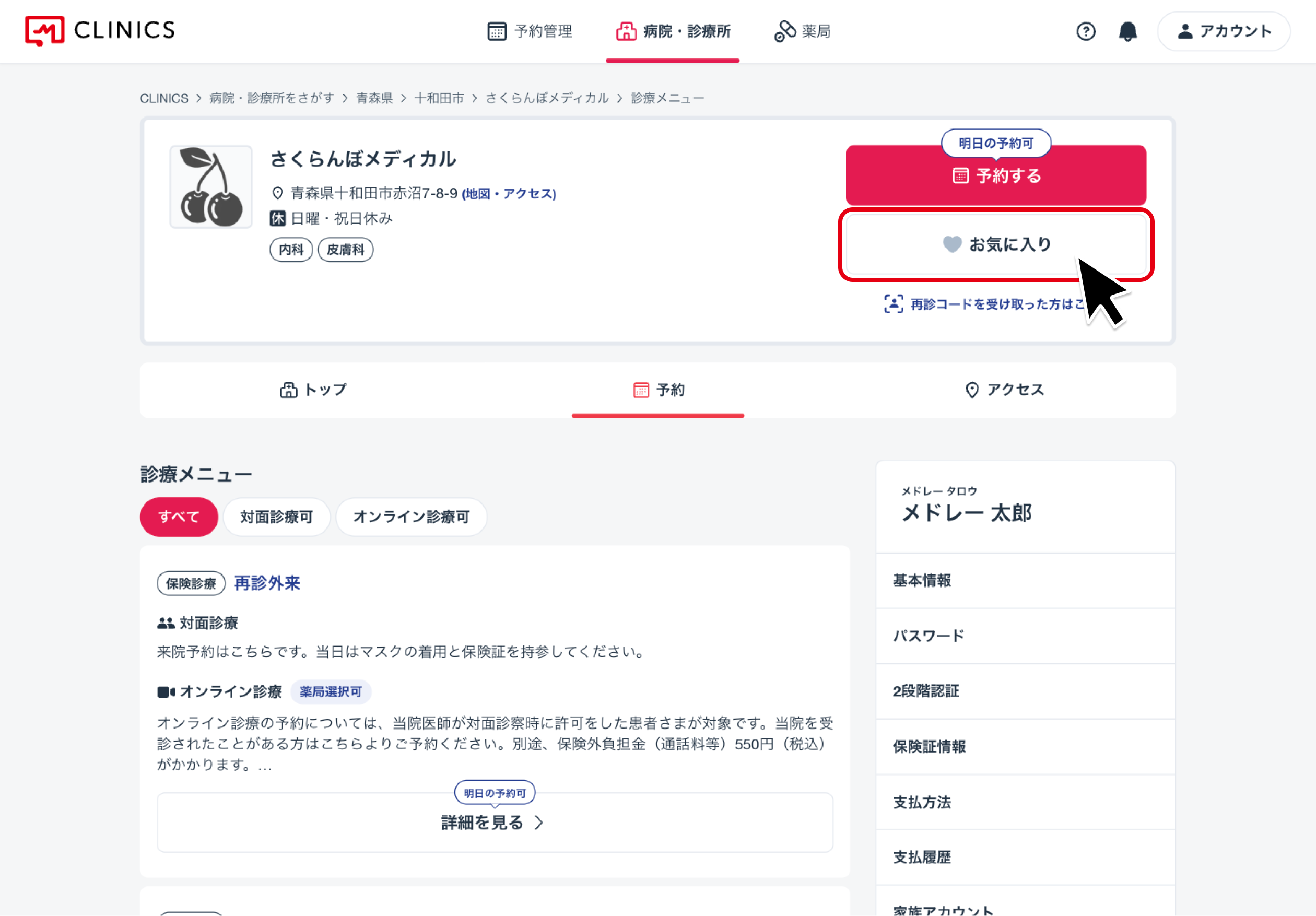Open the notifications bell

[1127, 31]
